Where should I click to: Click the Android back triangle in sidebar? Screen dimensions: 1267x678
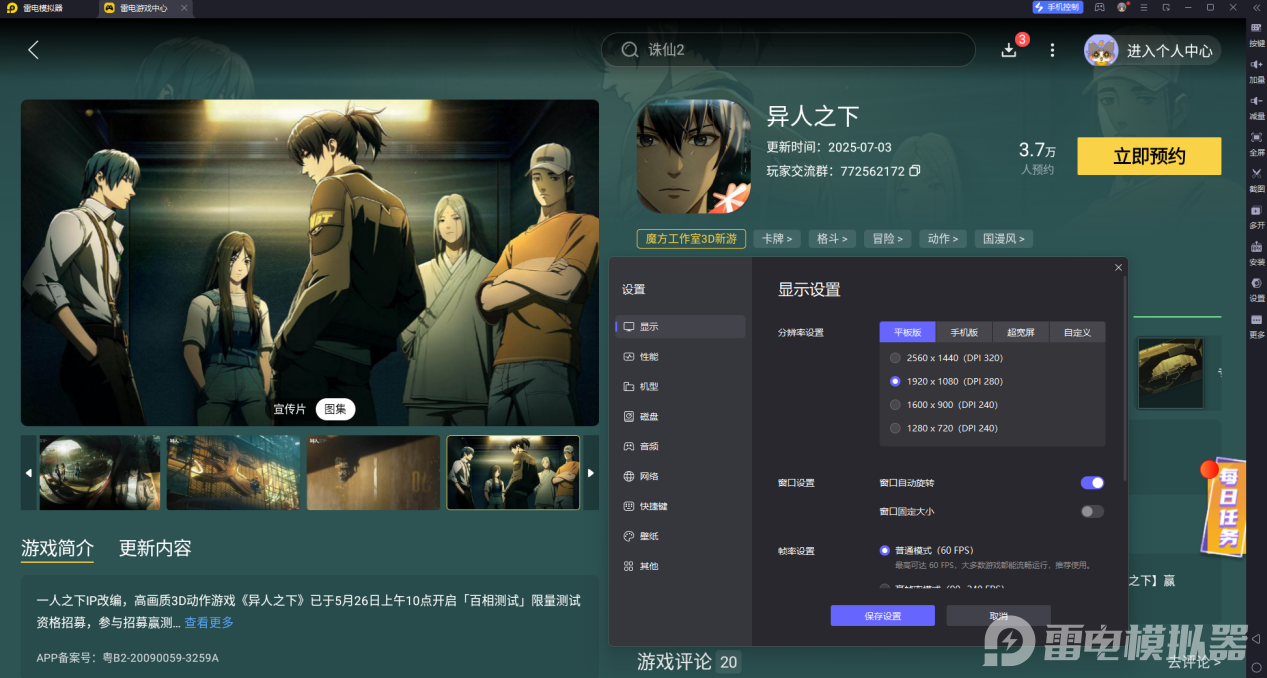pos(1256,638)
